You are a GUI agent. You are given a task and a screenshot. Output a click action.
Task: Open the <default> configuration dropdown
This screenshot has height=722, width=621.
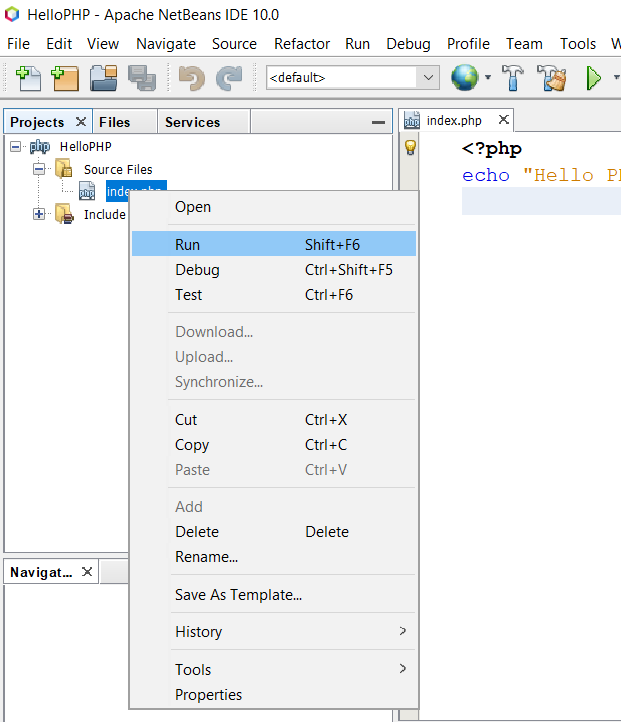(428, 77)
